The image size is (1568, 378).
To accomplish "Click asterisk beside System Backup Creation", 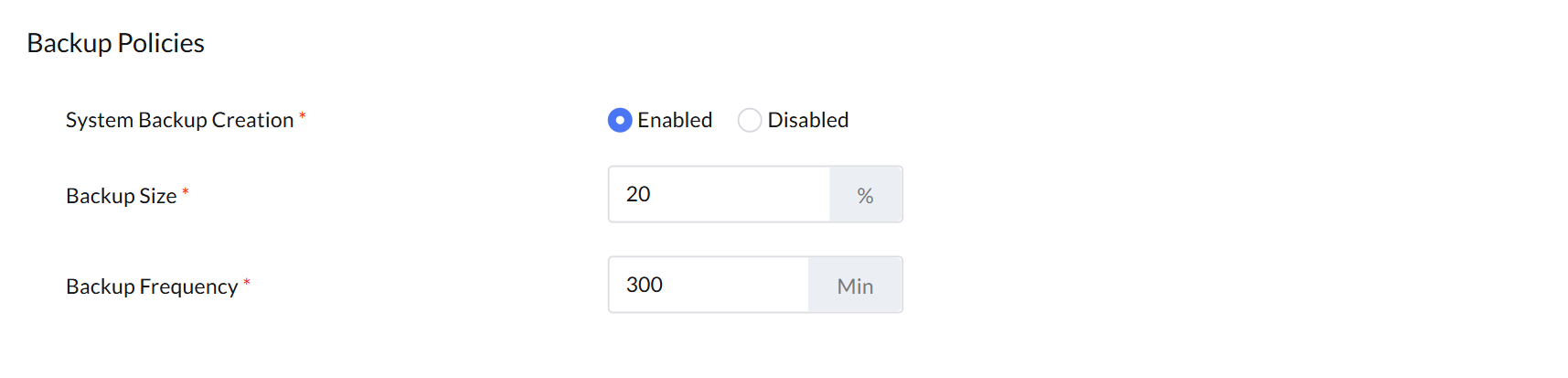I will pos(303,116).
